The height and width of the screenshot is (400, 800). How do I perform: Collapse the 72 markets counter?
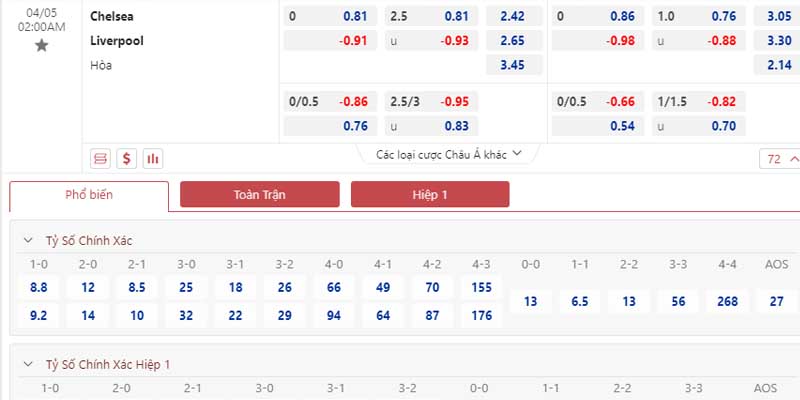780,159
